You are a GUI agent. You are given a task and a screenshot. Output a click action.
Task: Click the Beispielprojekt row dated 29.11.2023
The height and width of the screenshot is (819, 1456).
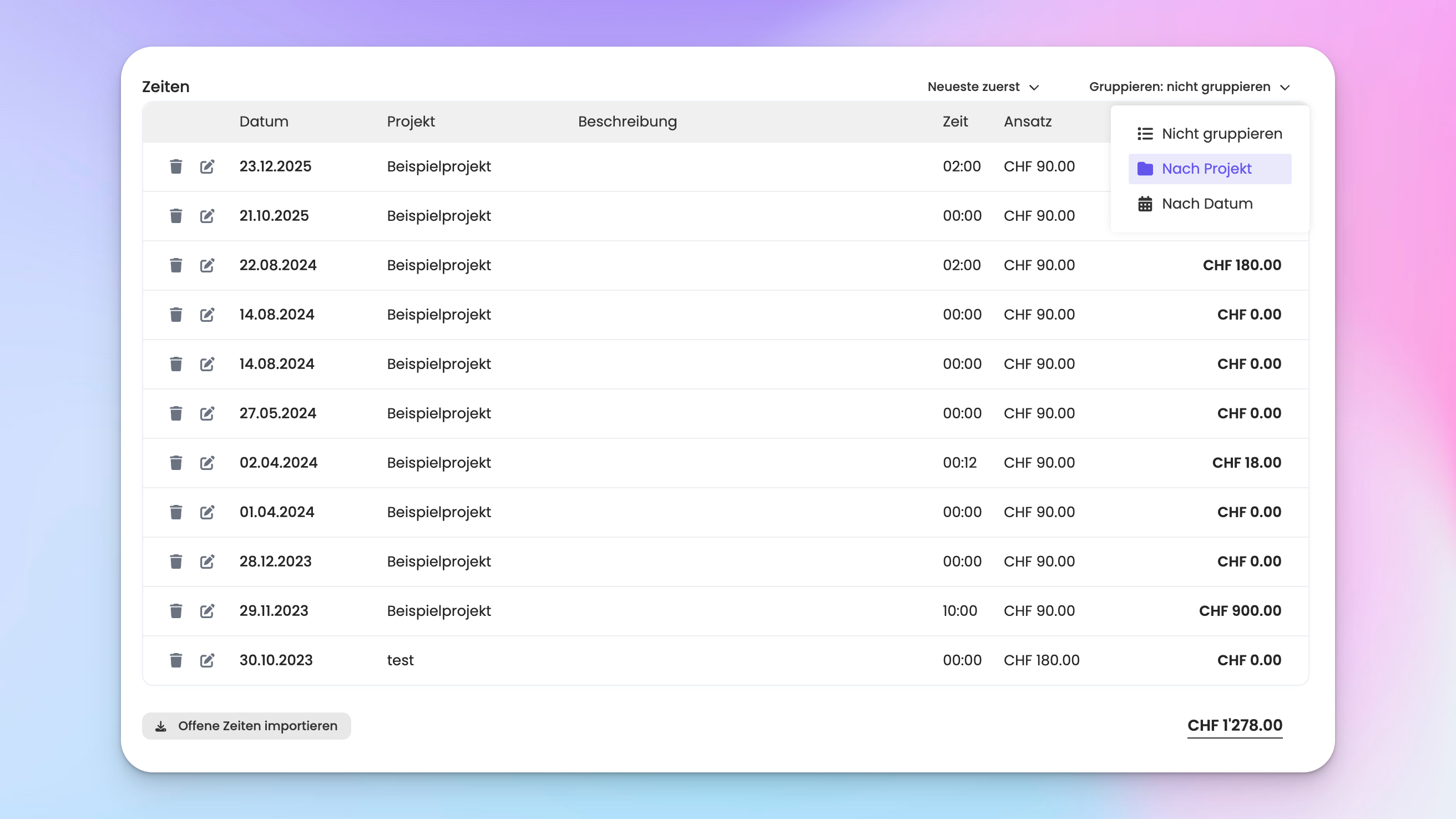(438, 611)
